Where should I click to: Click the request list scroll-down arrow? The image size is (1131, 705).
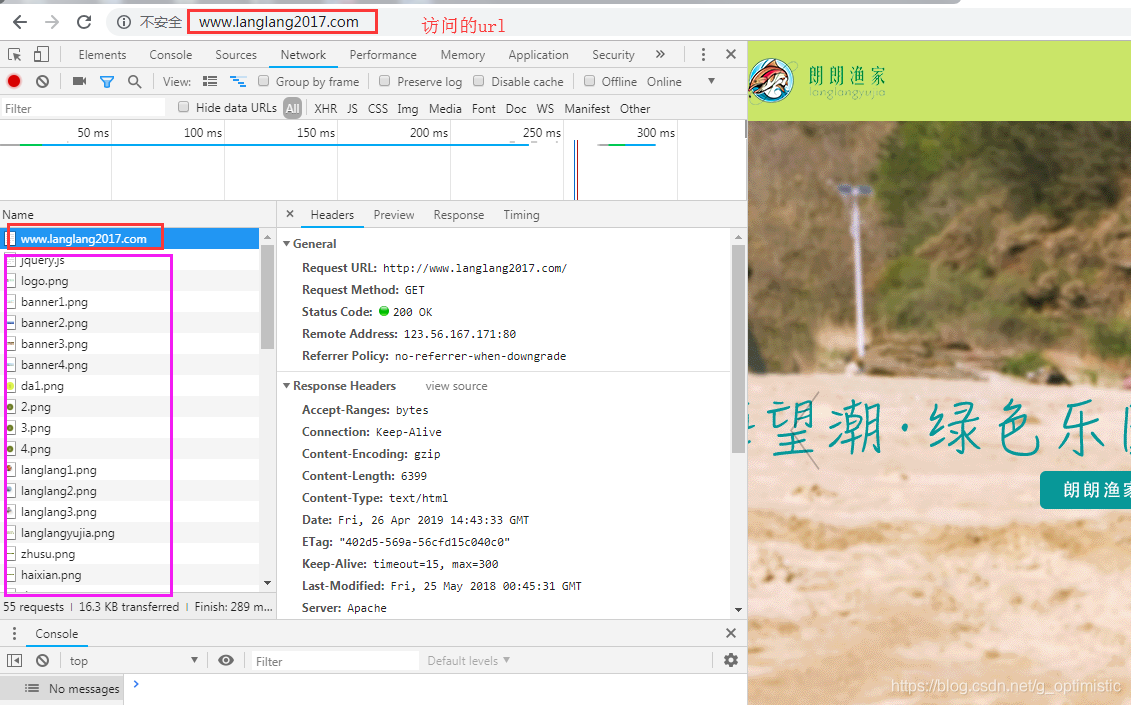[268, 583]
